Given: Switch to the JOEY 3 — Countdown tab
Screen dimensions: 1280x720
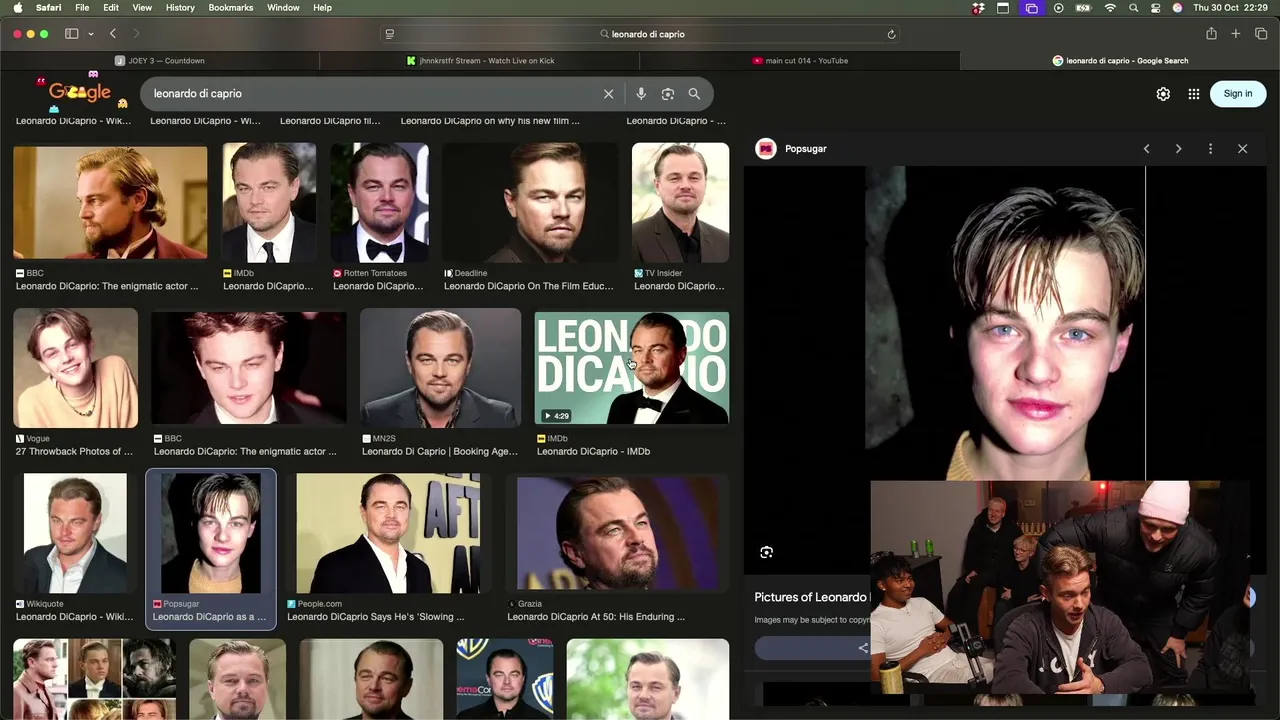Looking at the screenshot, I should (160, 61).
